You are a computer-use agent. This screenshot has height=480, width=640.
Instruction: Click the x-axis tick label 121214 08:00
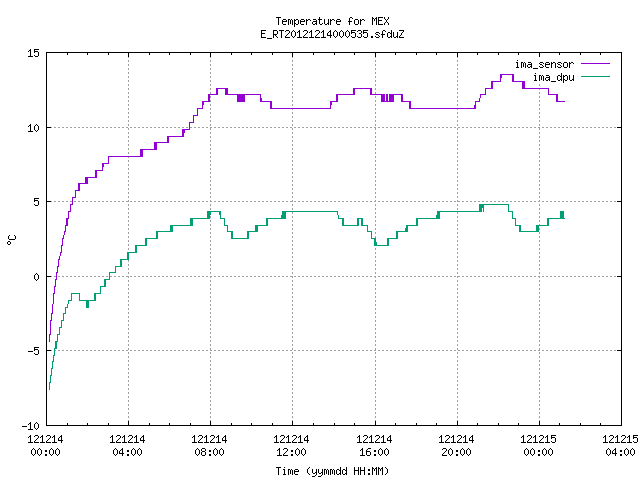(209, 446)
